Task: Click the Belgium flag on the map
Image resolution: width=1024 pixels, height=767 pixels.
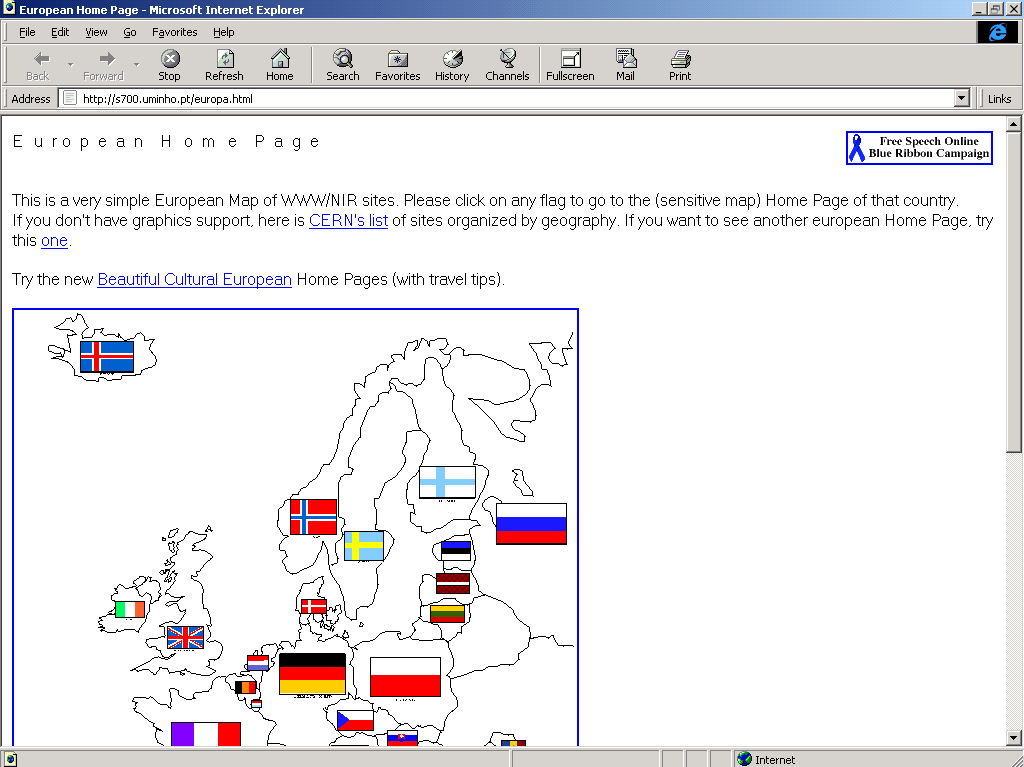Action: click(x=246, y=687)
